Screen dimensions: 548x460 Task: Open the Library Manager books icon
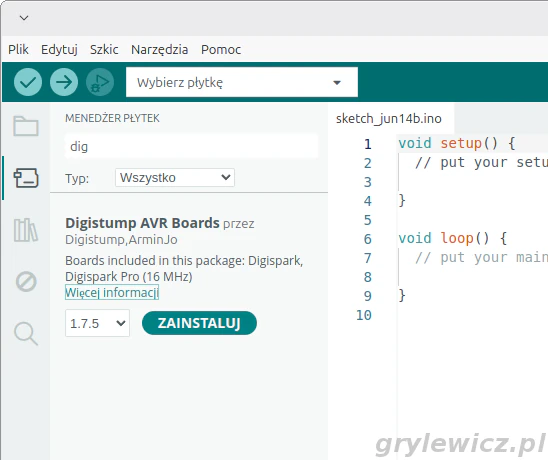(x=26, y=230)
